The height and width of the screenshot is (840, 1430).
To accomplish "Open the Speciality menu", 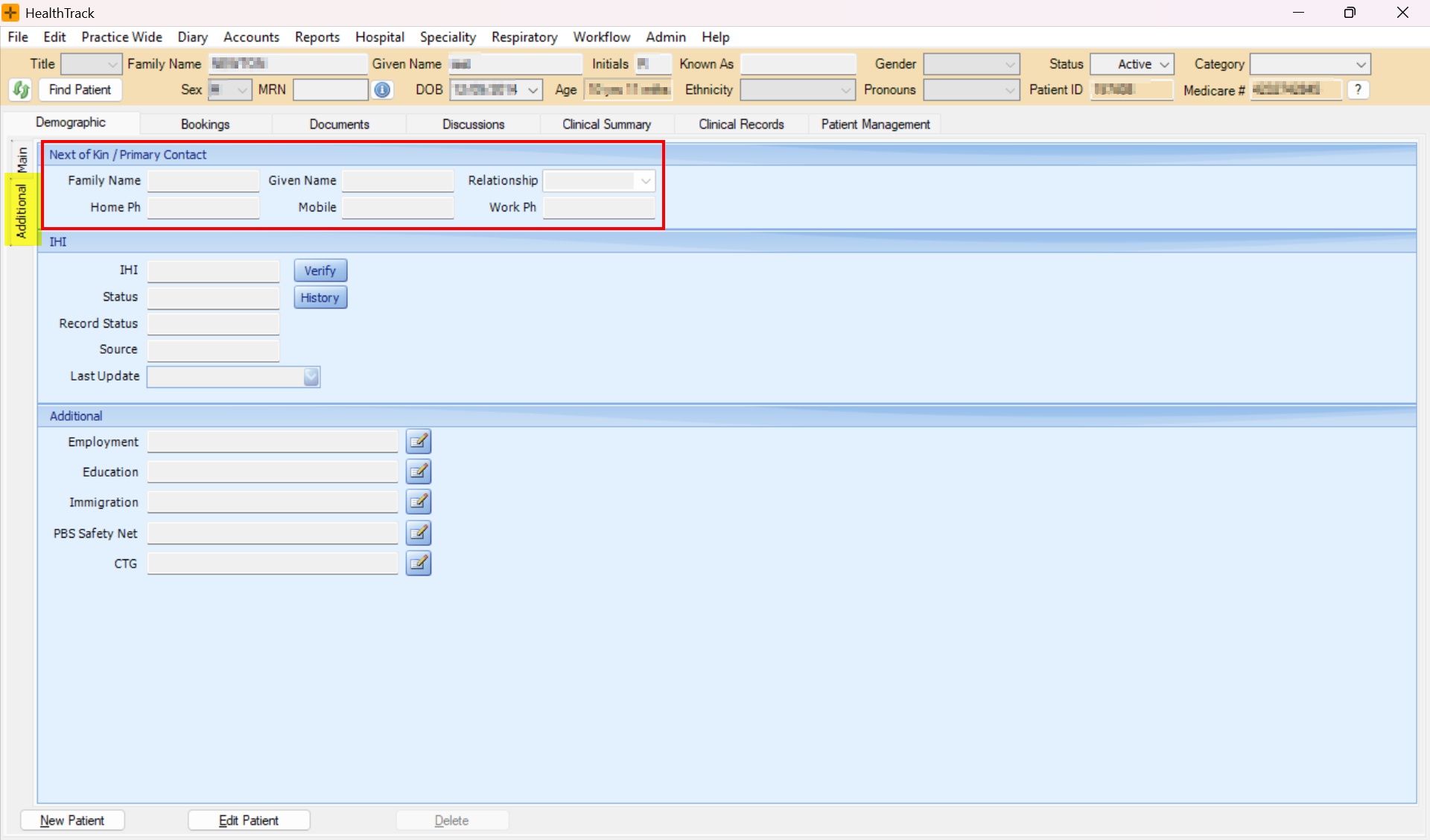I will pyautogui.click(x=448, y=37).
